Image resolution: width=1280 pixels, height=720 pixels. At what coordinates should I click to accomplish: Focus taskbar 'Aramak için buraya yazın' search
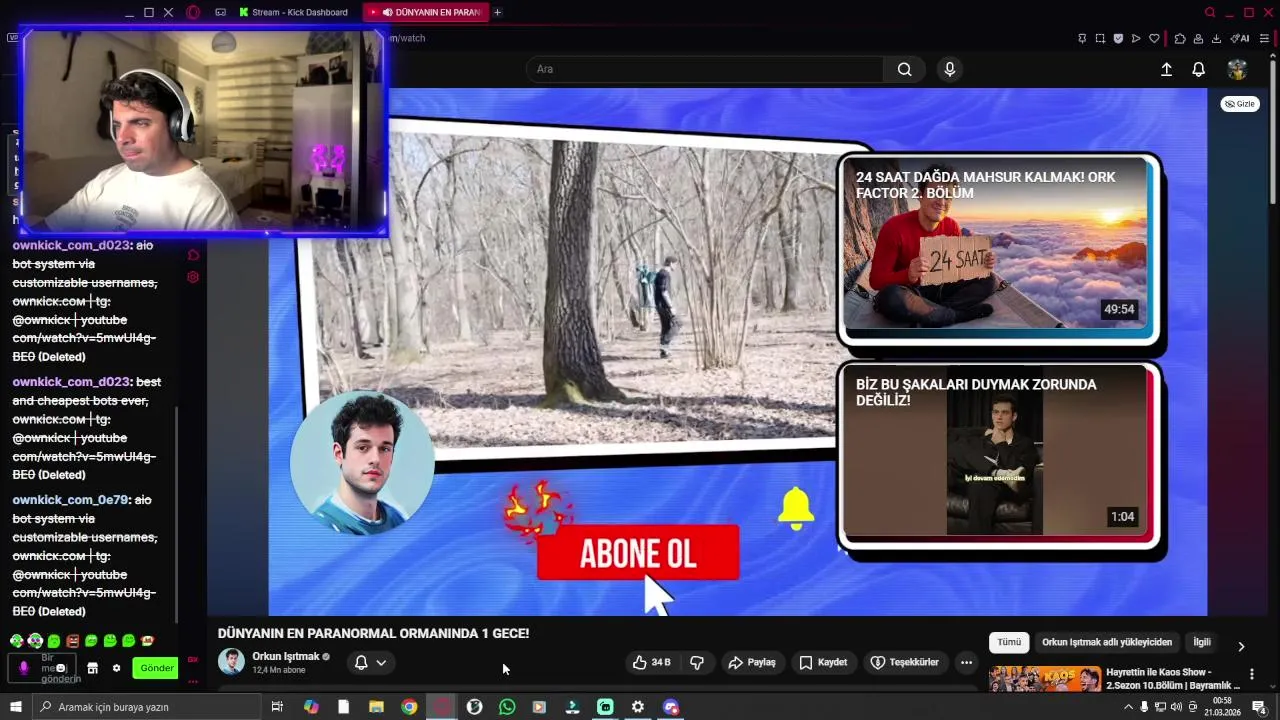(147, 707)
